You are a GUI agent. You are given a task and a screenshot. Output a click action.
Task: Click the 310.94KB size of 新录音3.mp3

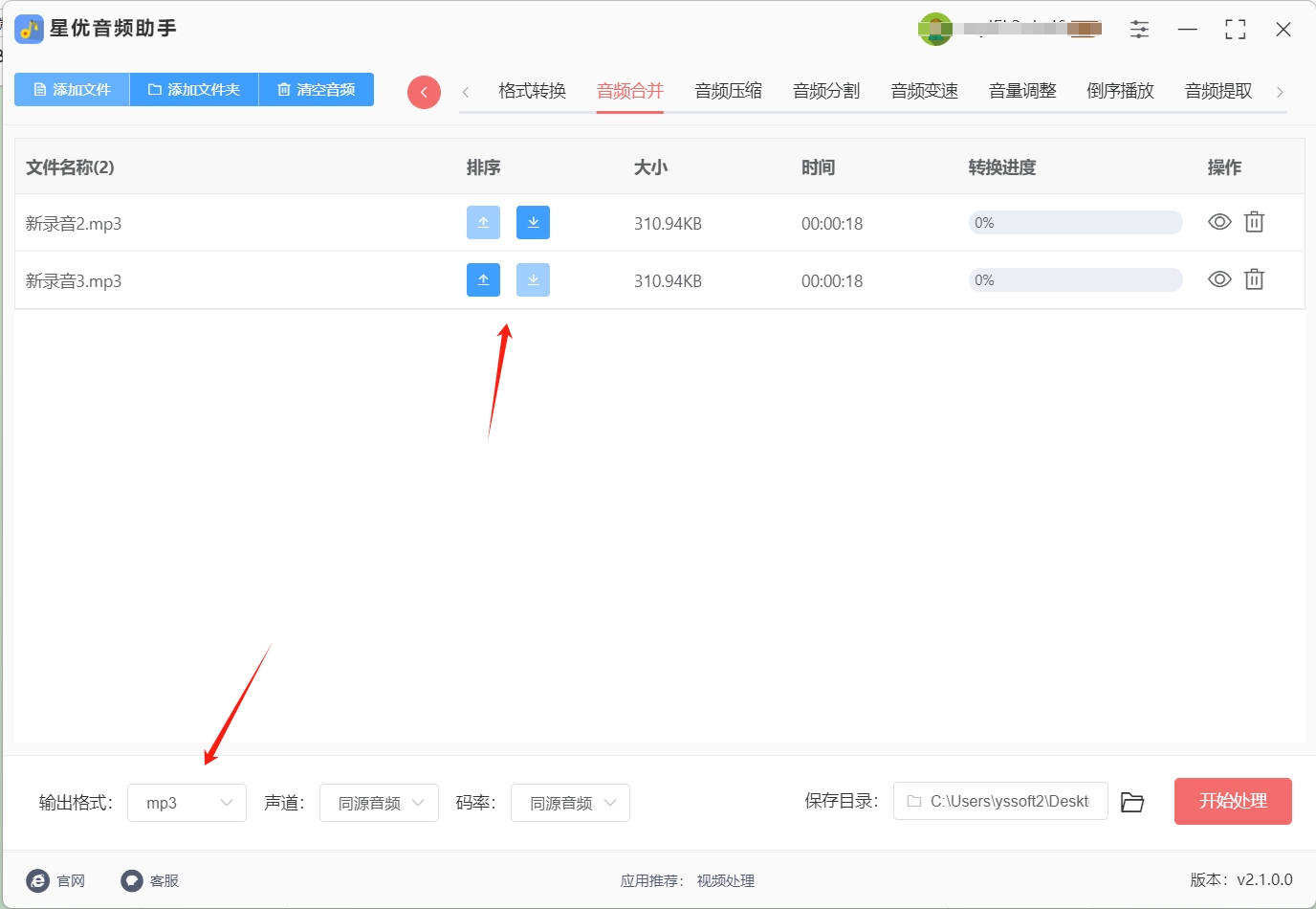668,281
